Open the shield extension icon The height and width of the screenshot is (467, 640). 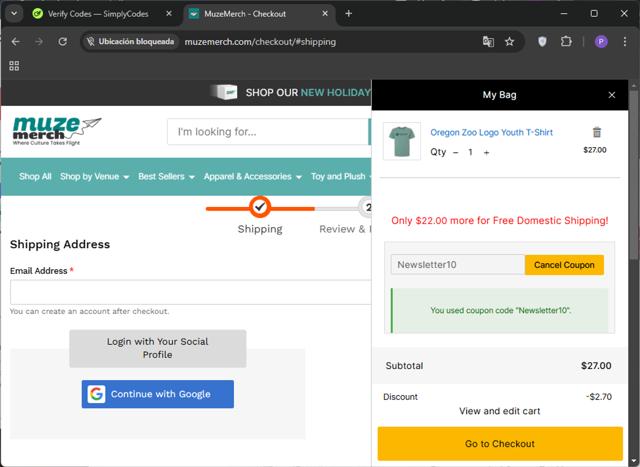pos(542,42)
